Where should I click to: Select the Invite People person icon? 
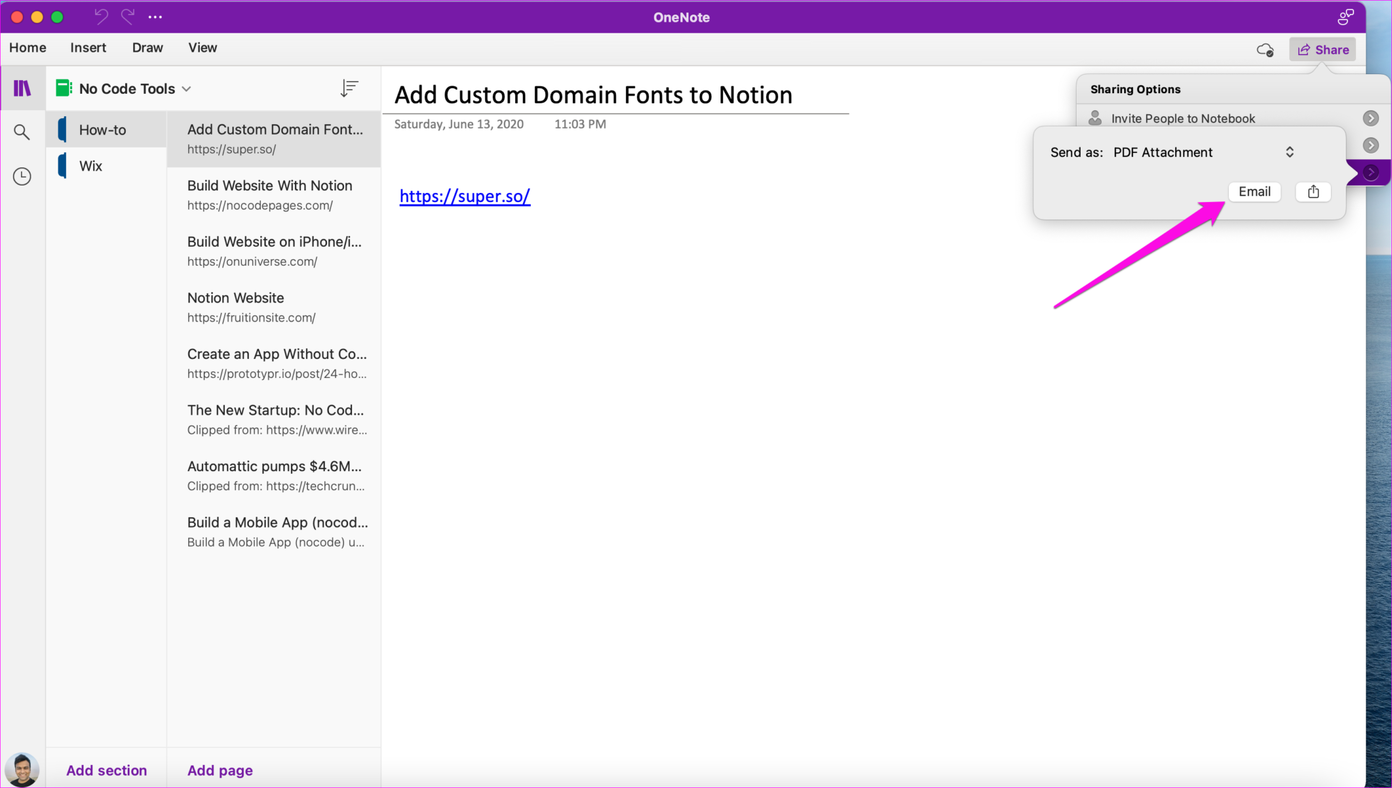pos(1095,117)
